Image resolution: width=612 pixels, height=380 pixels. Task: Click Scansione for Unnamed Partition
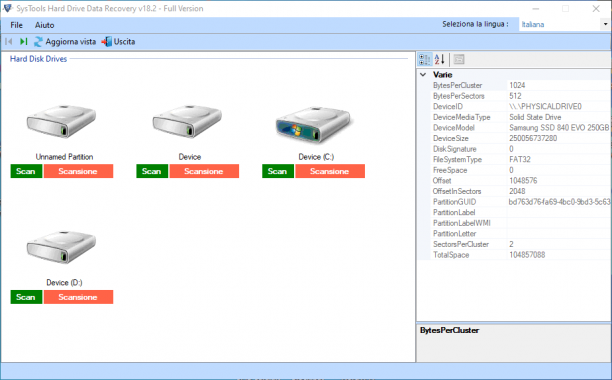click(78, 171)
